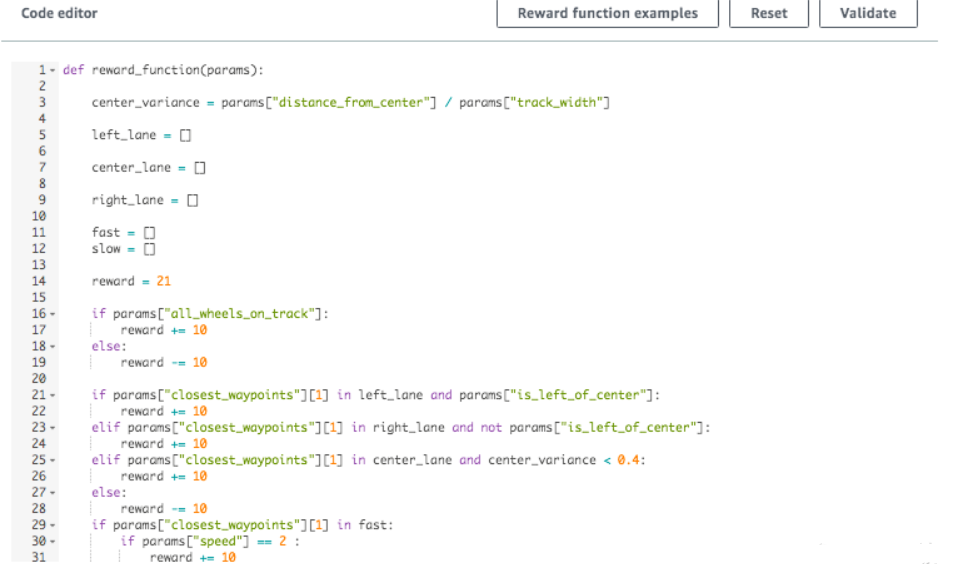Click 'reward -= 10' on line 19
The width and height of the screenshot is (953, 574).
pos(163,362)
